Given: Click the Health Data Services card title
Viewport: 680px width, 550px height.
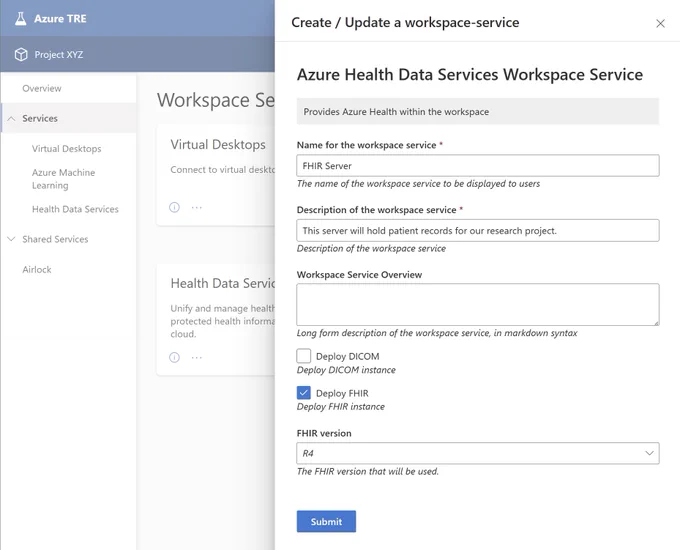Looking at the screenshot, I should click(222, 283).
